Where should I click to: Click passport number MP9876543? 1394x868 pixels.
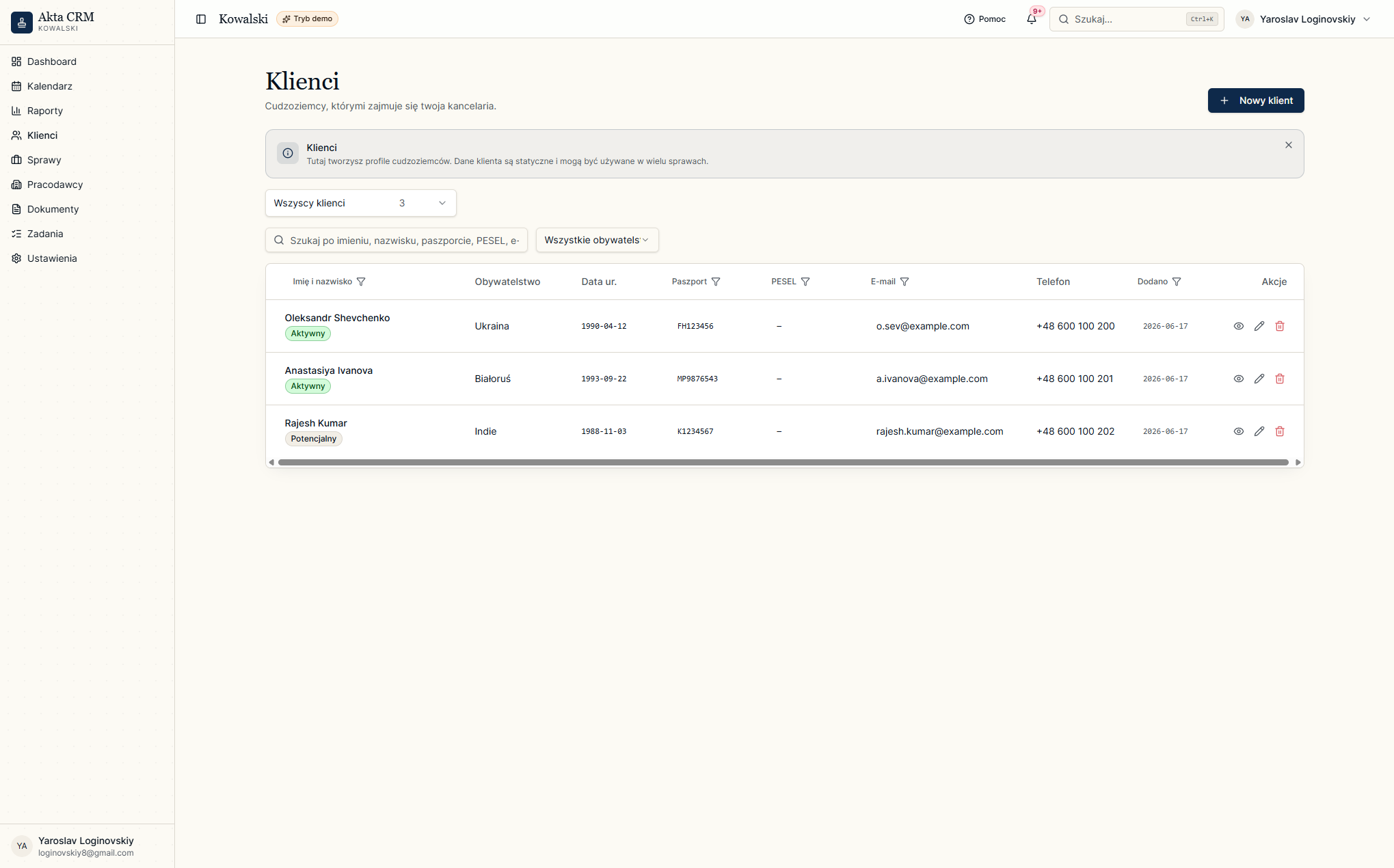[697, 379]
